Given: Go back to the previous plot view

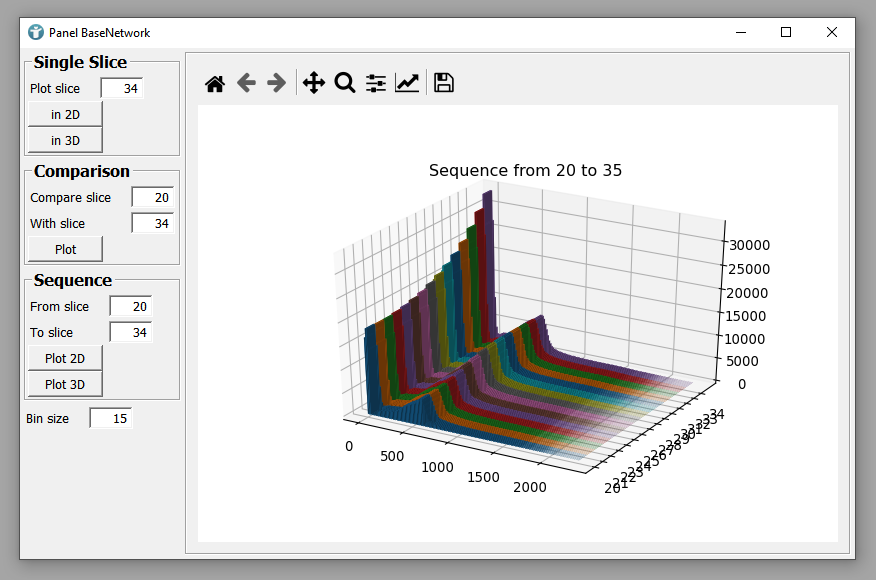Looking at the screenshot, I should click(x=246, y=84).
